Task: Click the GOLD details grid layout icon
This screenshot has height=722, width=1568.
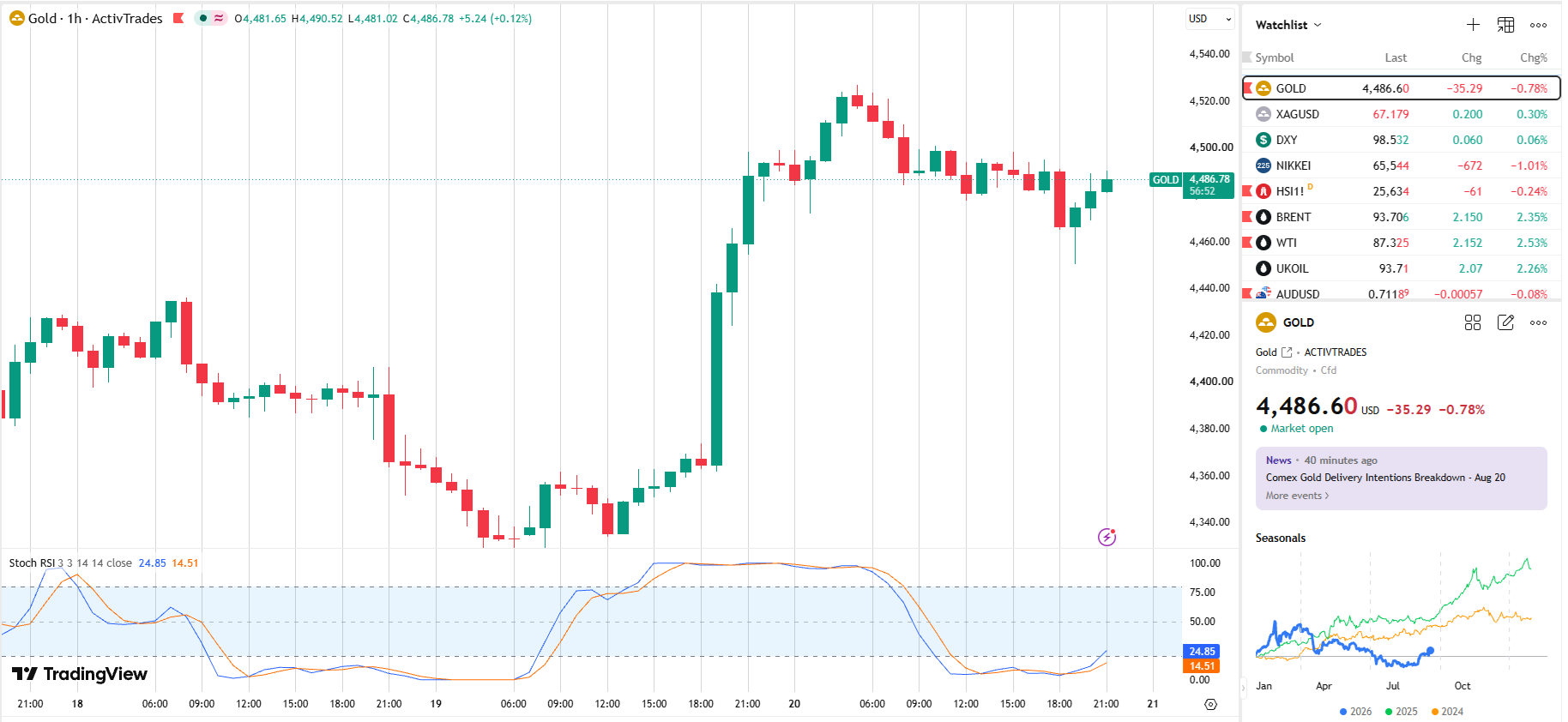Action: pyautogui.click(x=1473, y=322)
